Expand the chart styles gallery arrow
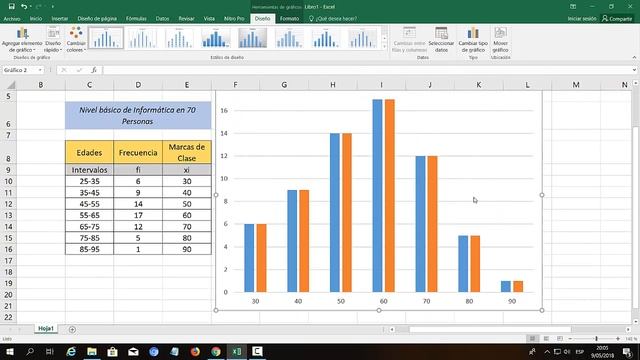The image size is (640, 360). pyautogui.click(x=384, y=47)
